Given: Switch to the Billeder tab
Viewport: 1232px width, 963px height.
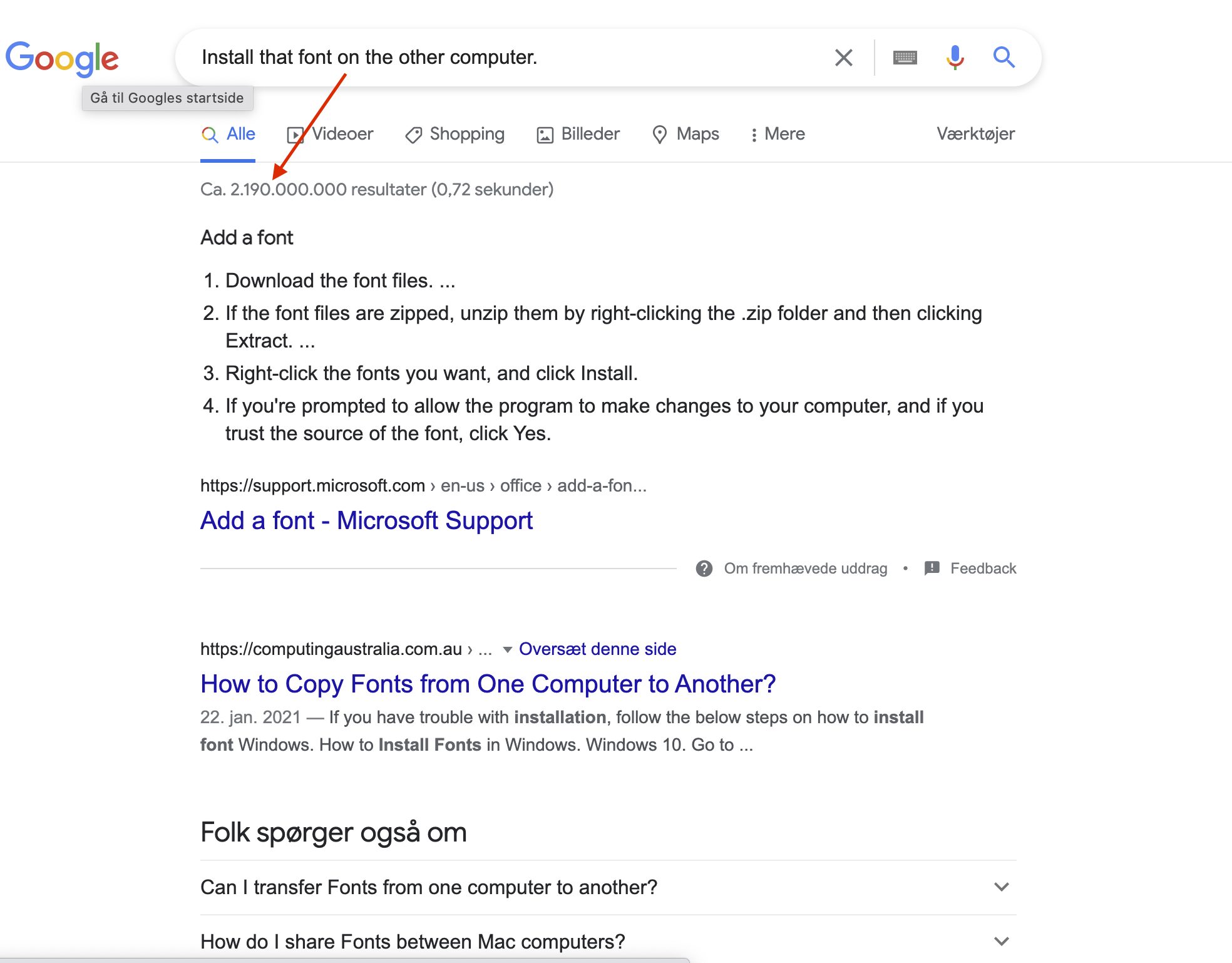Looking at the screenshot, I should (578, 134).
